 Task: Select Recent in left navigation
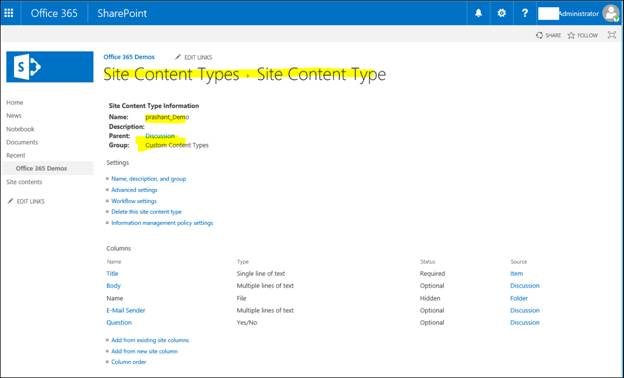16,155
